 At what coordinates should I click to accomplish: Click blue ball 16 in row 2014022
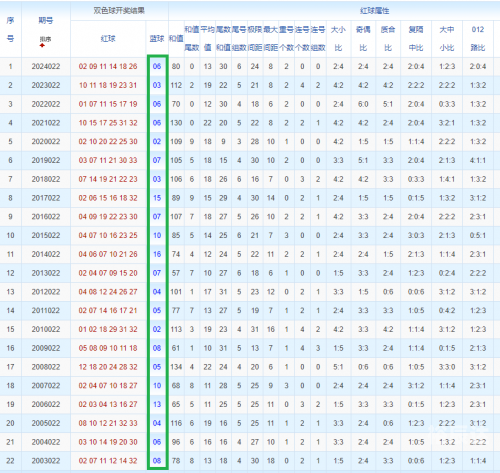(x=157, y=254)
